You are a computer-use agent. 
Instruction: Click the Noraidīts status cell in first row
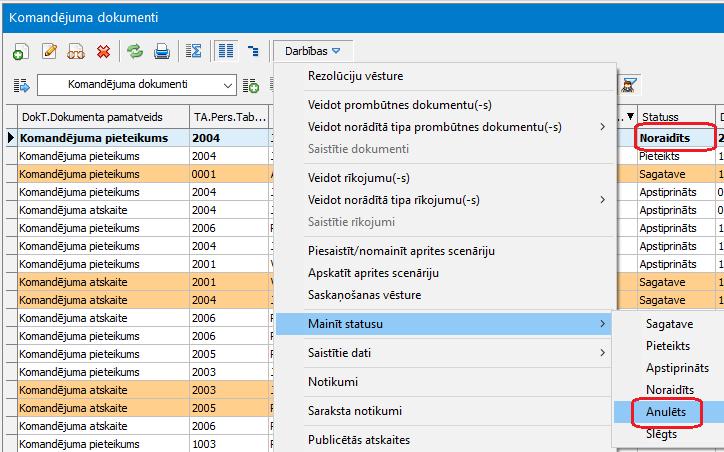tap(676, 138)
